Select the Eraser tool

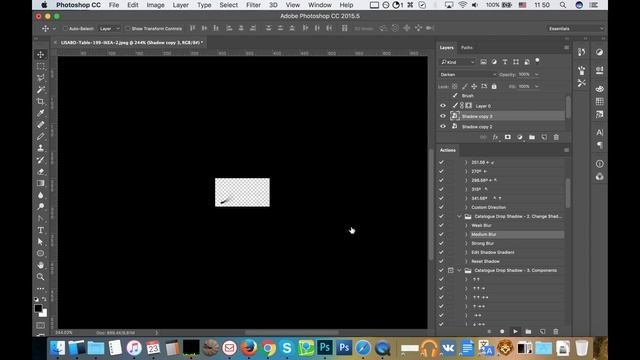click(40, 172)
